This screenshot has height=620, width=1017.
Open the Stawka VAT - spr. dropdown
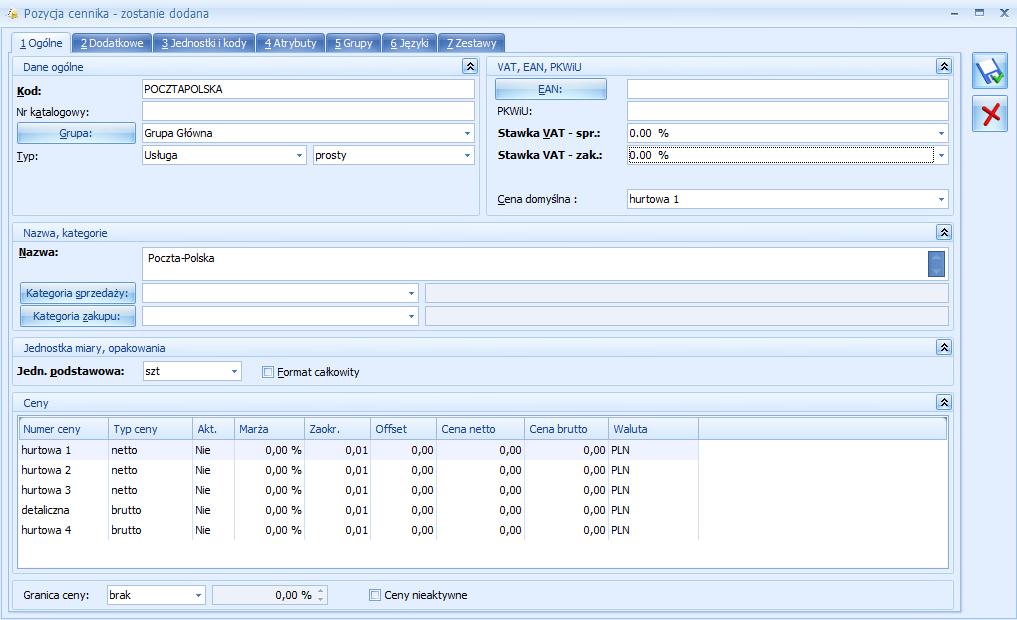(x=941, y=133)
